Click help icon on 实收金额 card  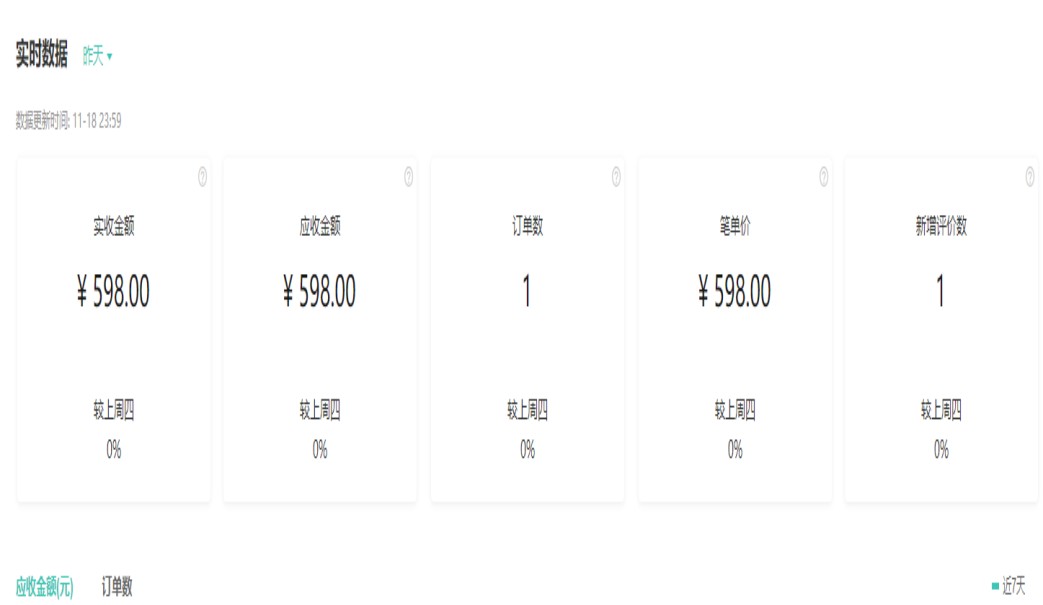coord(202,177)
